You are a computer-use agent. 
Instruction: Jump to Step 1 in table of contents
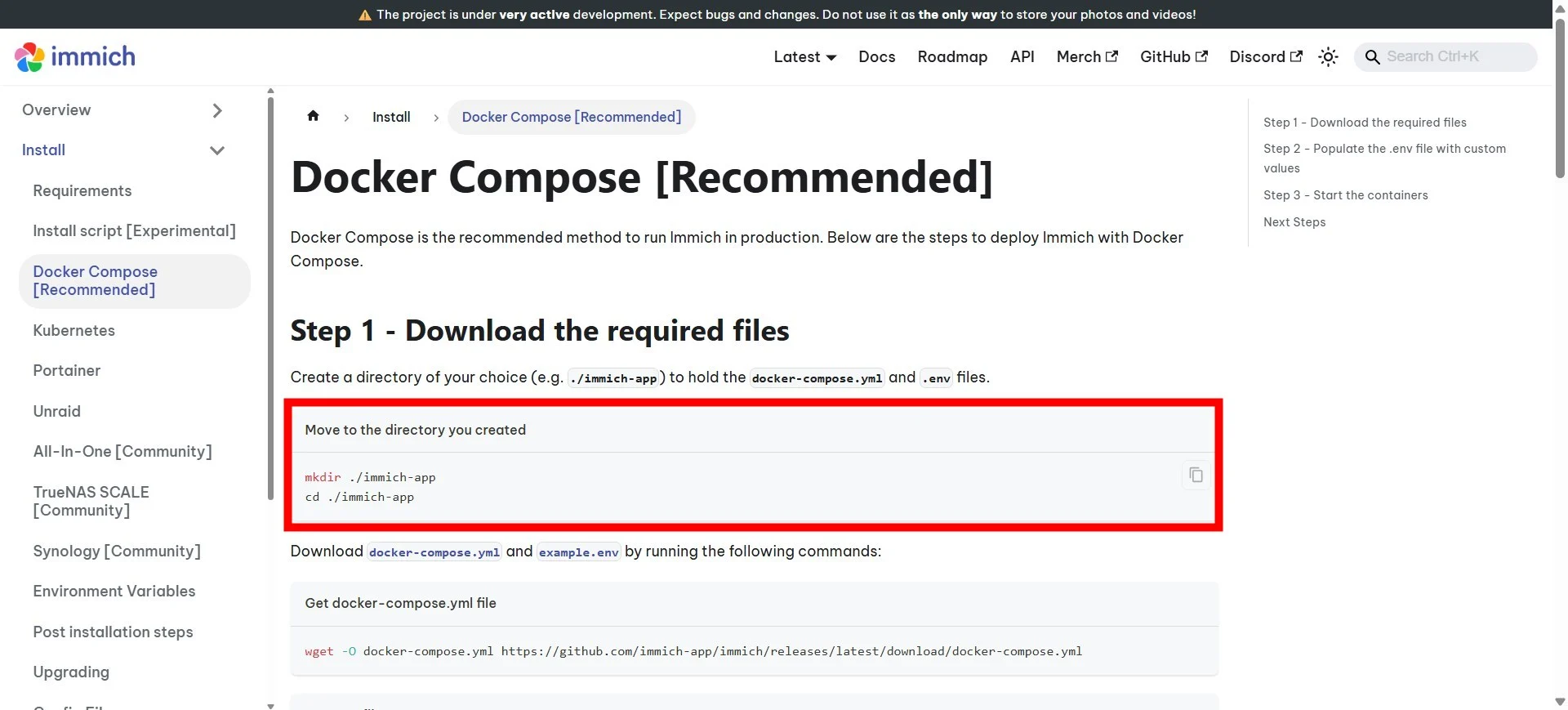point(1365,123)
